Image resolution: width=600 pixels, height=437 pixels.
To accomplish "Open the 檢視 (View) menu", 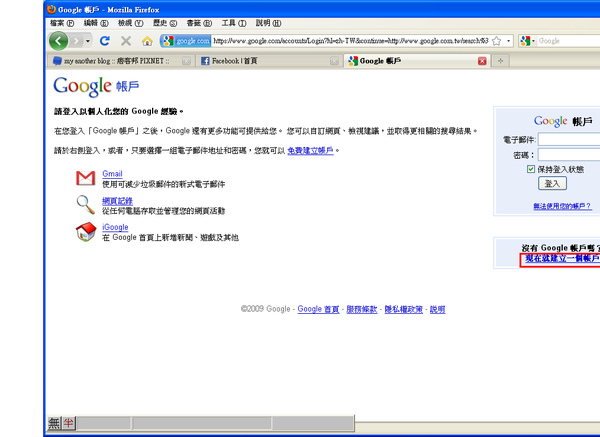I will pos(130,23).
